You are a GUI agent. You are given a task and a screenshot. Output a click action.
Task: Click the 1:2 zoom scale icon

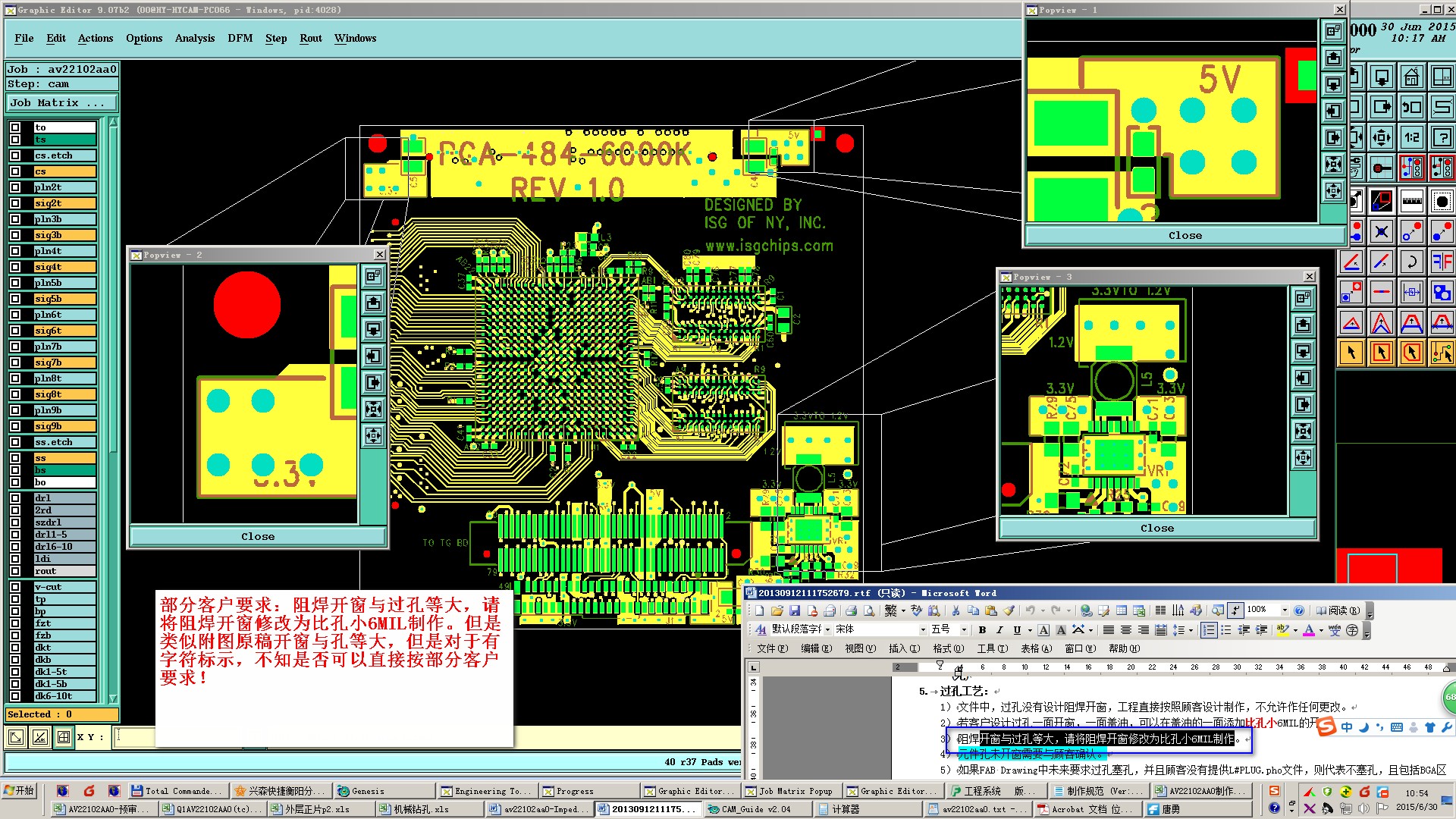[1412, 137]
